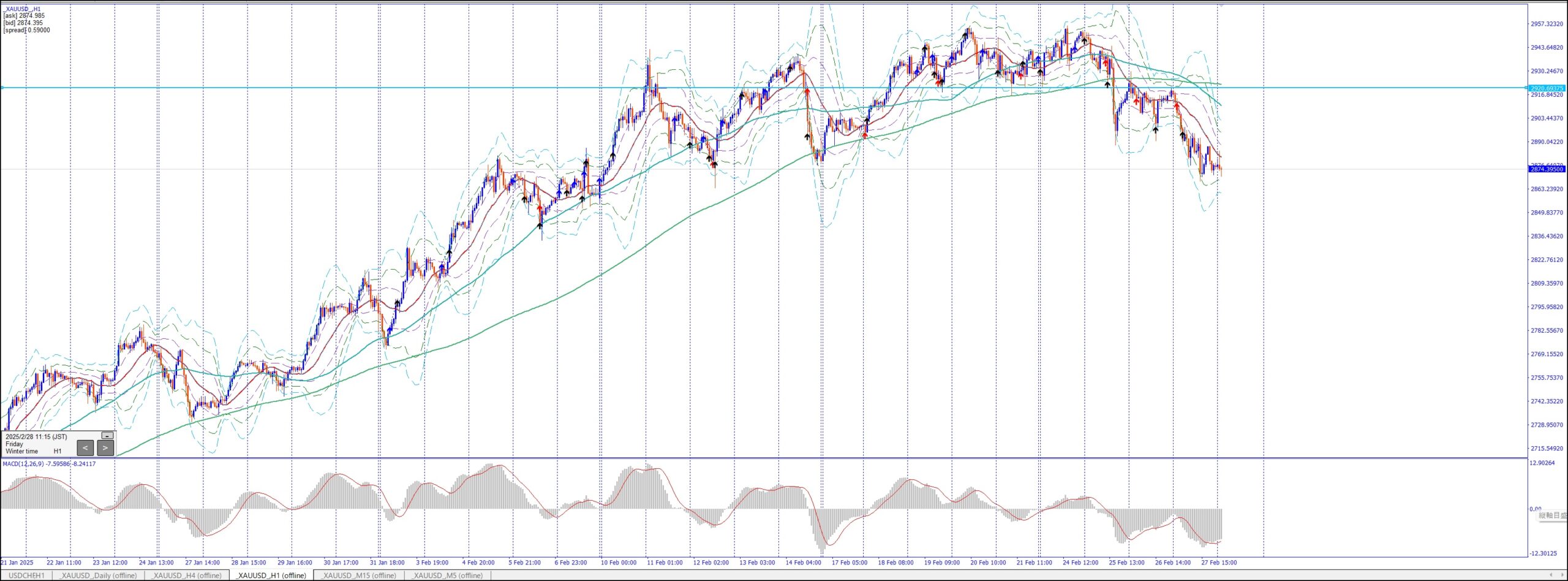Click the cyan 2920.69375 price label

pyautogui.click(x=1547, y=88)
